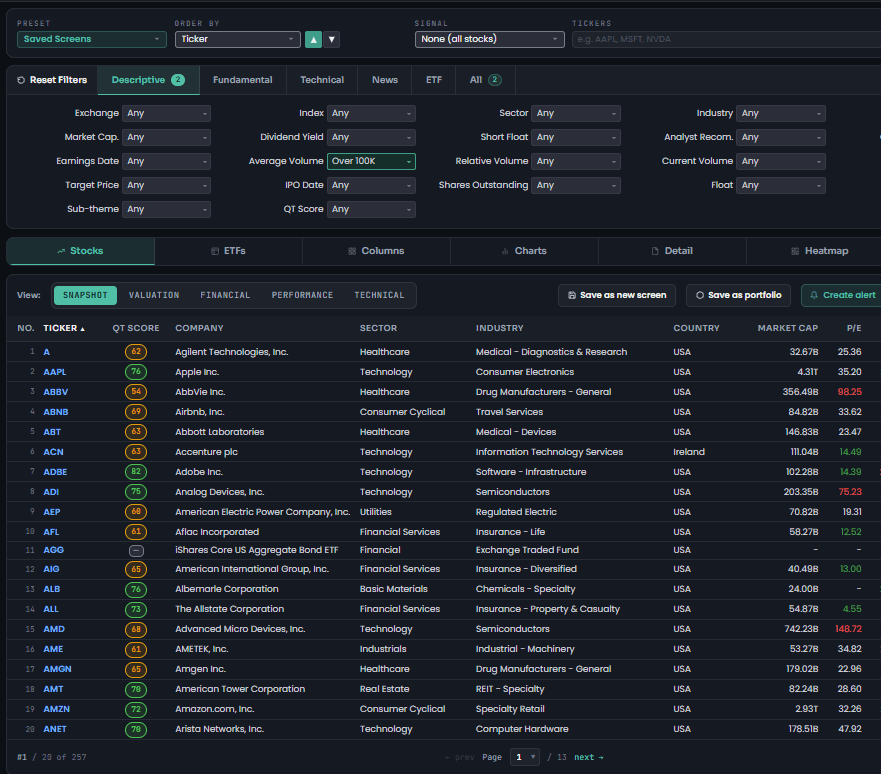Sort by the P/E column header
The width and height of the screenshot is (881, 774).
854,329
